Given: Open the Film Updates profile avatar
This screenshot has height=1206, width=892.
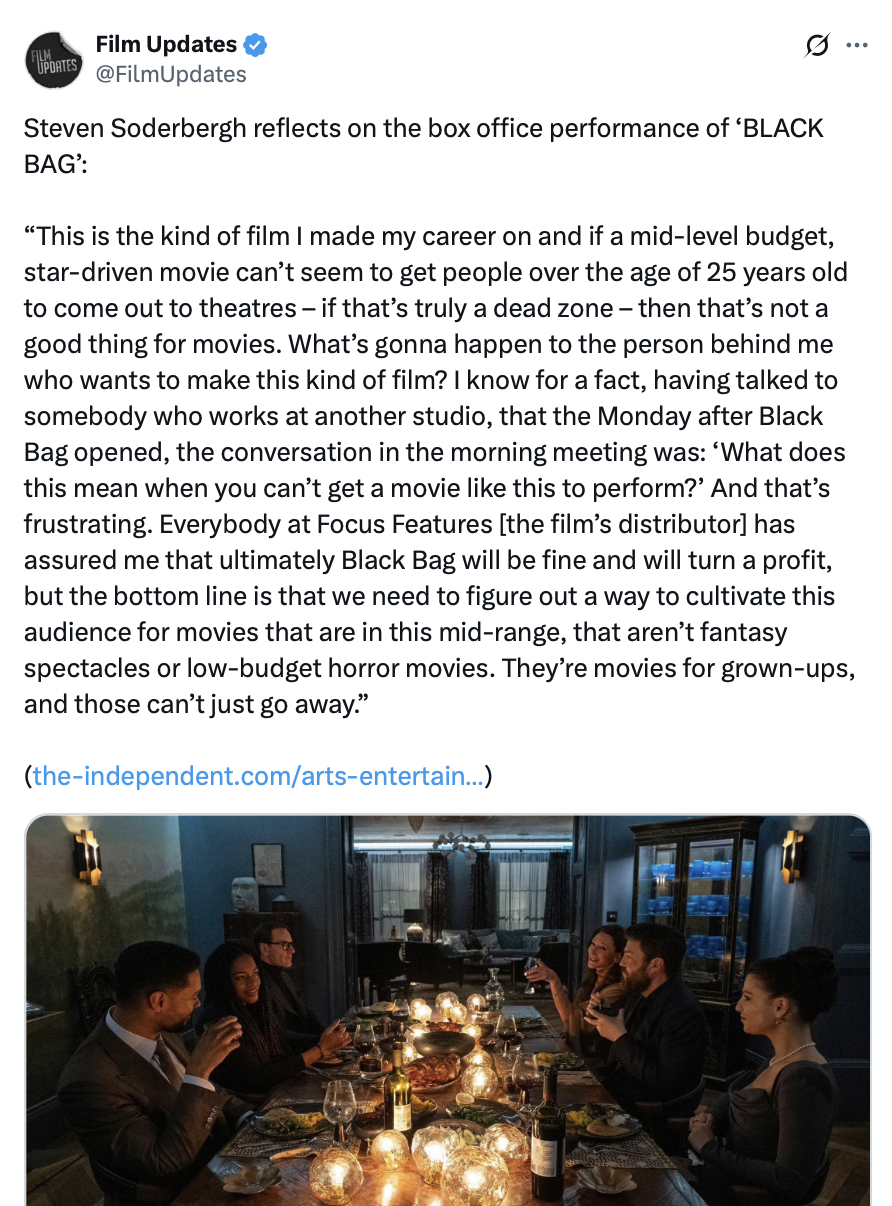Looking at the screenshot, I should click(53, 59).
